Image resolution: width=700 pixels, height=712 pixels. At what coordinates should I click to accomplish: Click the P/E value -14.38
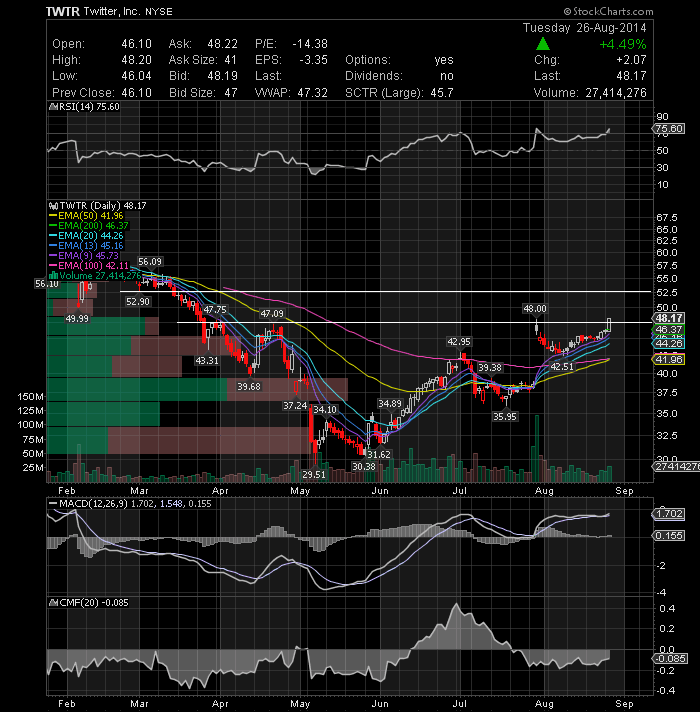click(x=310, y=44)
